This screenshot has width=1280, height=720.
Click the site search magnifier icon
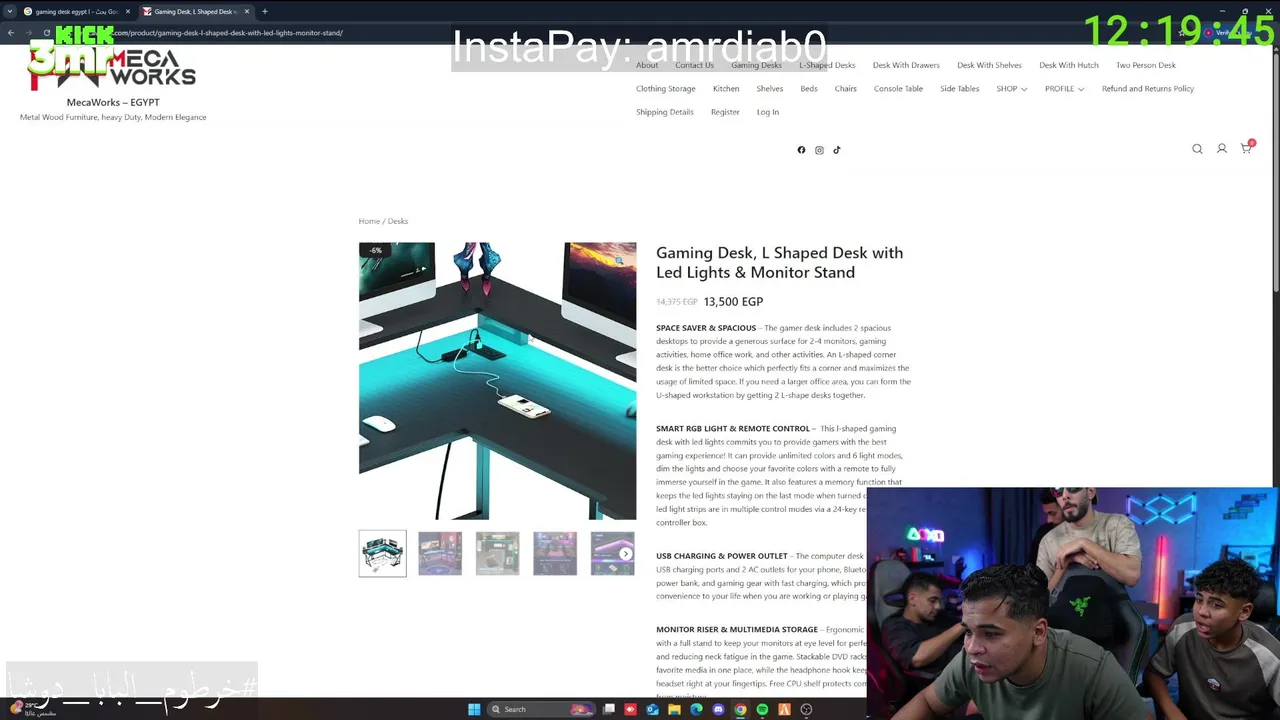pyautogui.click(x=1197, y=149)
